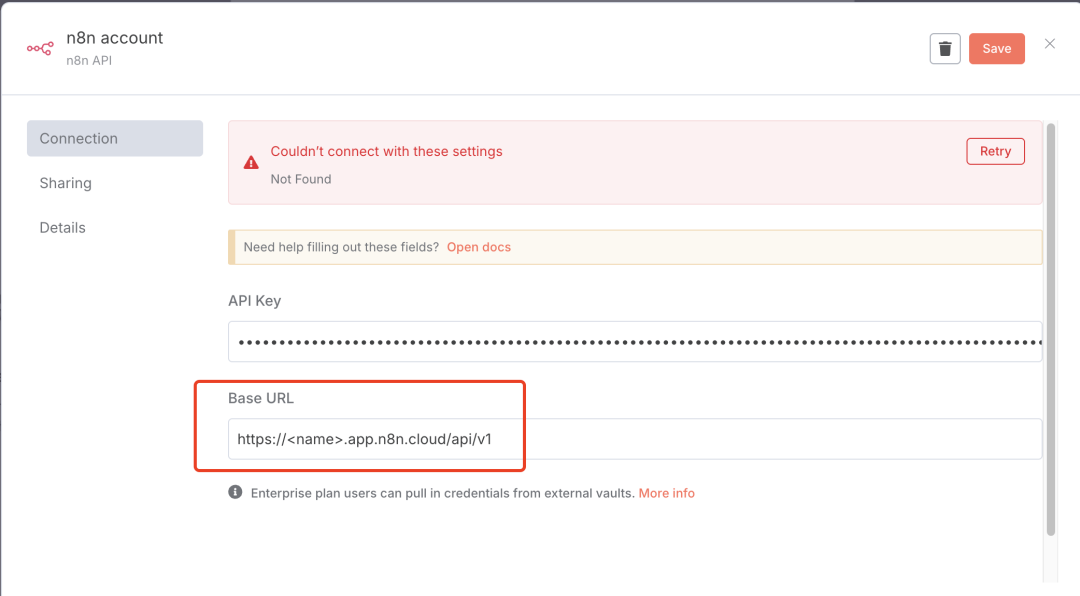Viewport: 1080px width, 596px height.
Task: Switch to the Sharing tab
Action: (x=65, y=183)
